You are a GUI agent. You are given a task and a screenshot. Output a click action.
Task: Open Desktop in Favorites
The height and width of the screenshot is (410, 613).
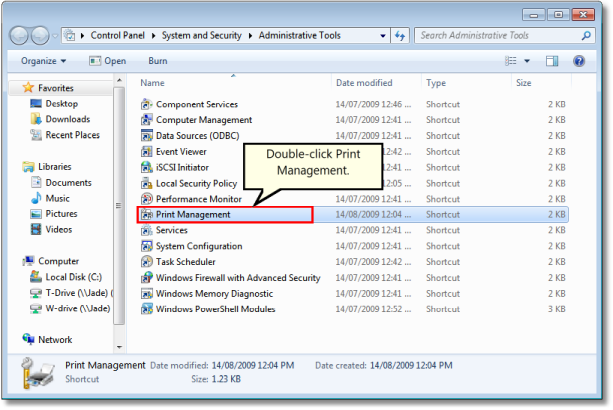pyautogui.click(x=54, y=104)
